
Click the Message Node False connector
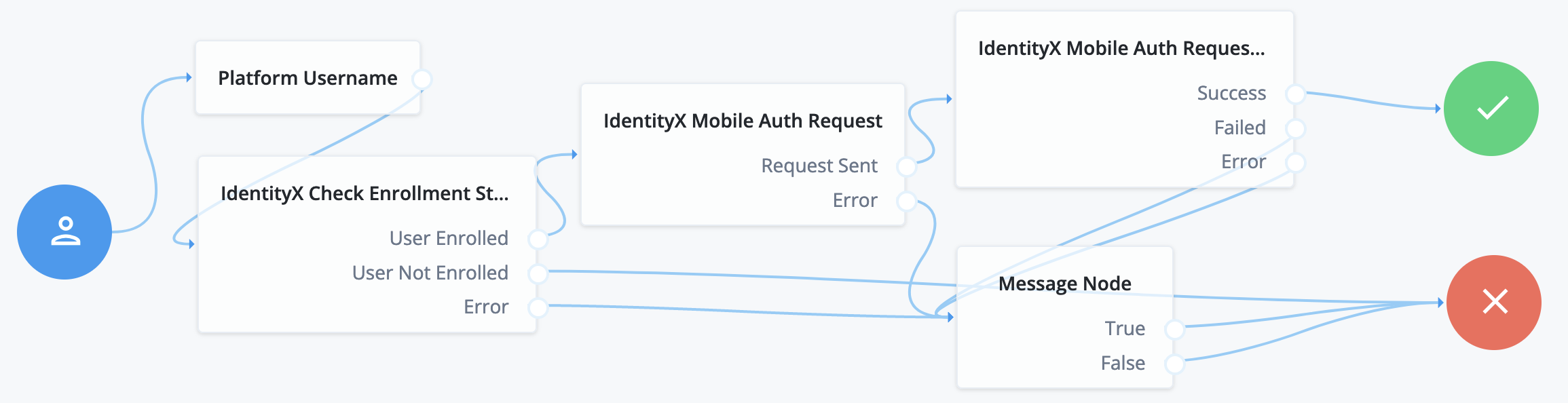(x=1174, y=364)
